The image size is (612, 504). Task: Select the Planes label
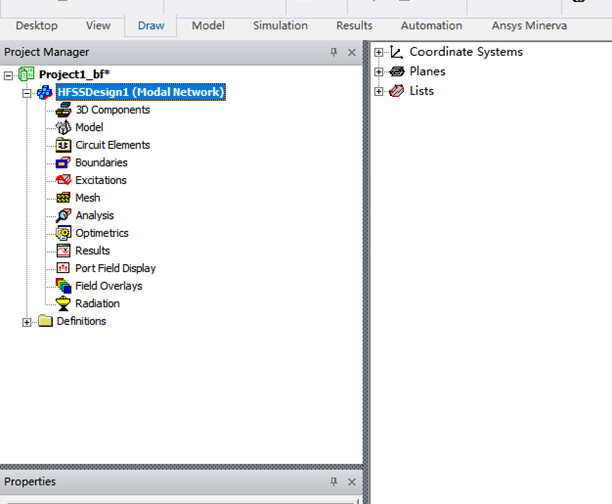click(x=427, y=71)
